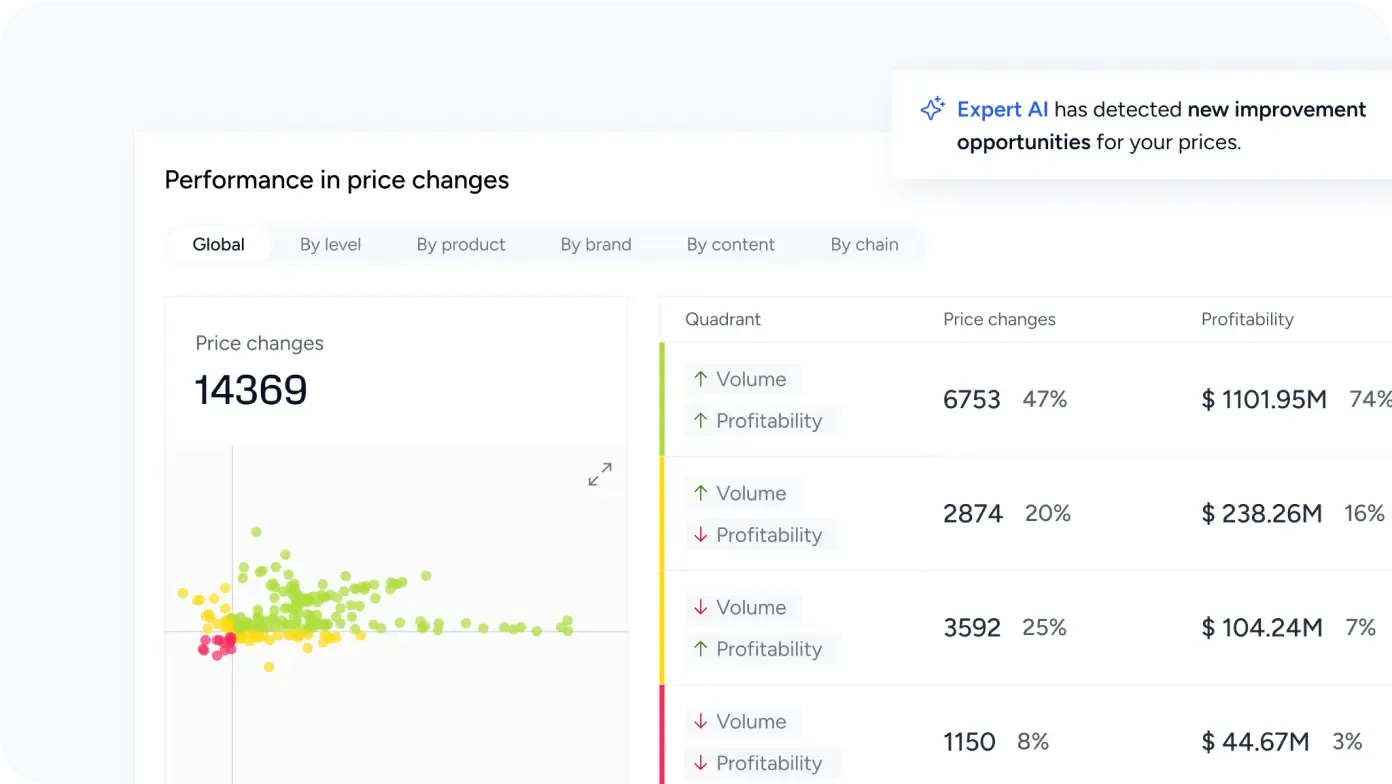Click red down arrow in fourth row Profitability
1392x784 pixels.
[x=700, y=763]
